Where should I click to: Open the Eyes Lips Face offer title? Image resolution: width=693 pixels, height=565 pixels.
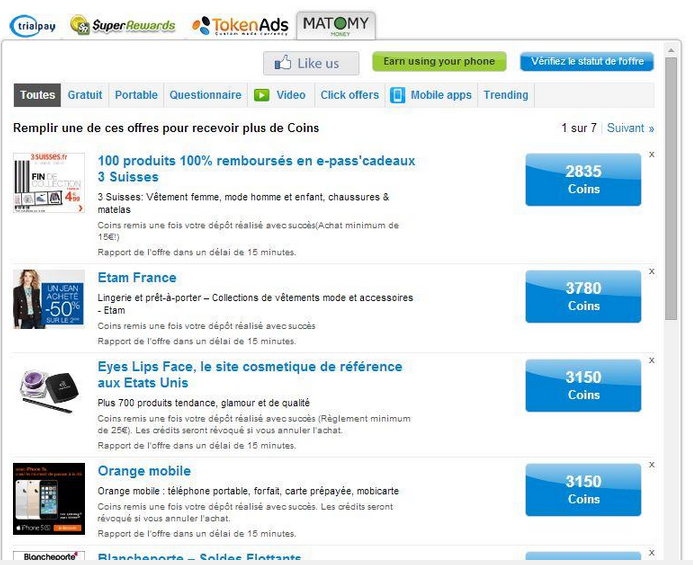250,375
